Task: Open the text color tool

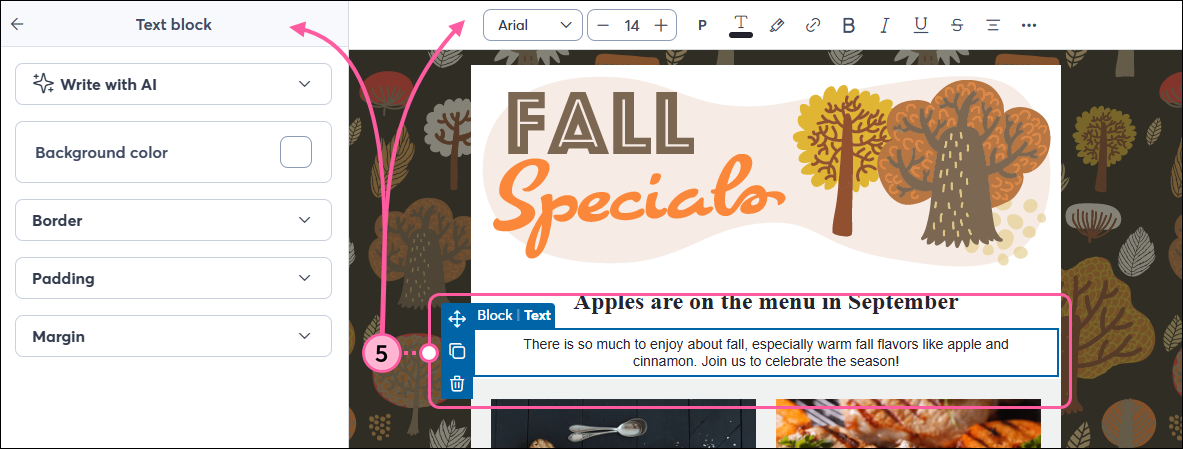Action: pyautogui.click(x=741, y=25)
